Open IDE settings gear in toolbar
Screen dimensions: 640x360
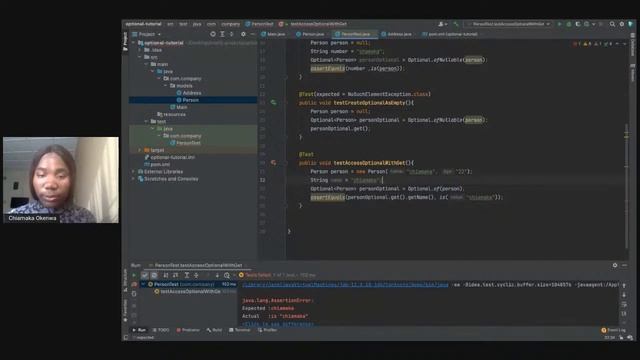(x=622, y=24)
